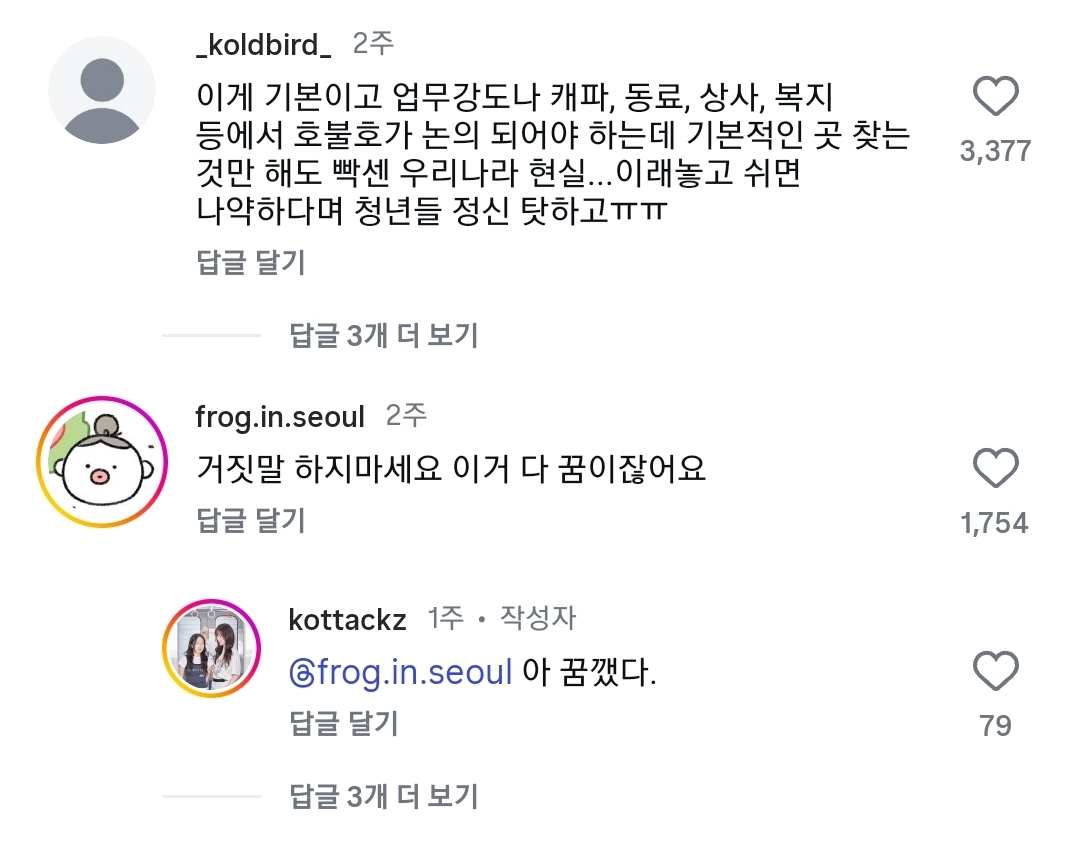Viewport: 1080px width, 855px height.
Task: Select the comment text '거짓말 하지마세요 이거 다 꿈이잖어요'
Action: point(450,468)
